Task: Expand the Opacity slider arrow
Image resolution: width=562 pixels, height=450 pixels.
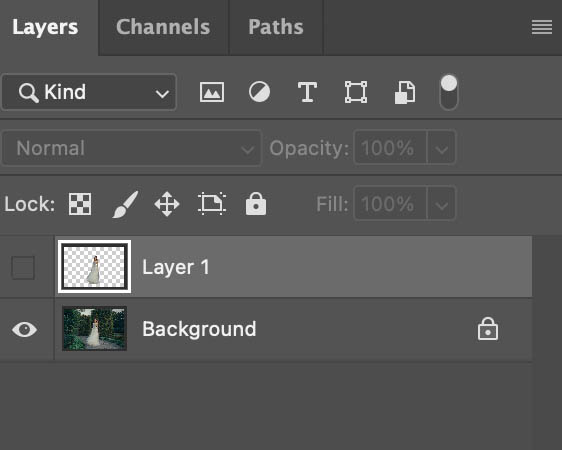Action: (442, 148)
